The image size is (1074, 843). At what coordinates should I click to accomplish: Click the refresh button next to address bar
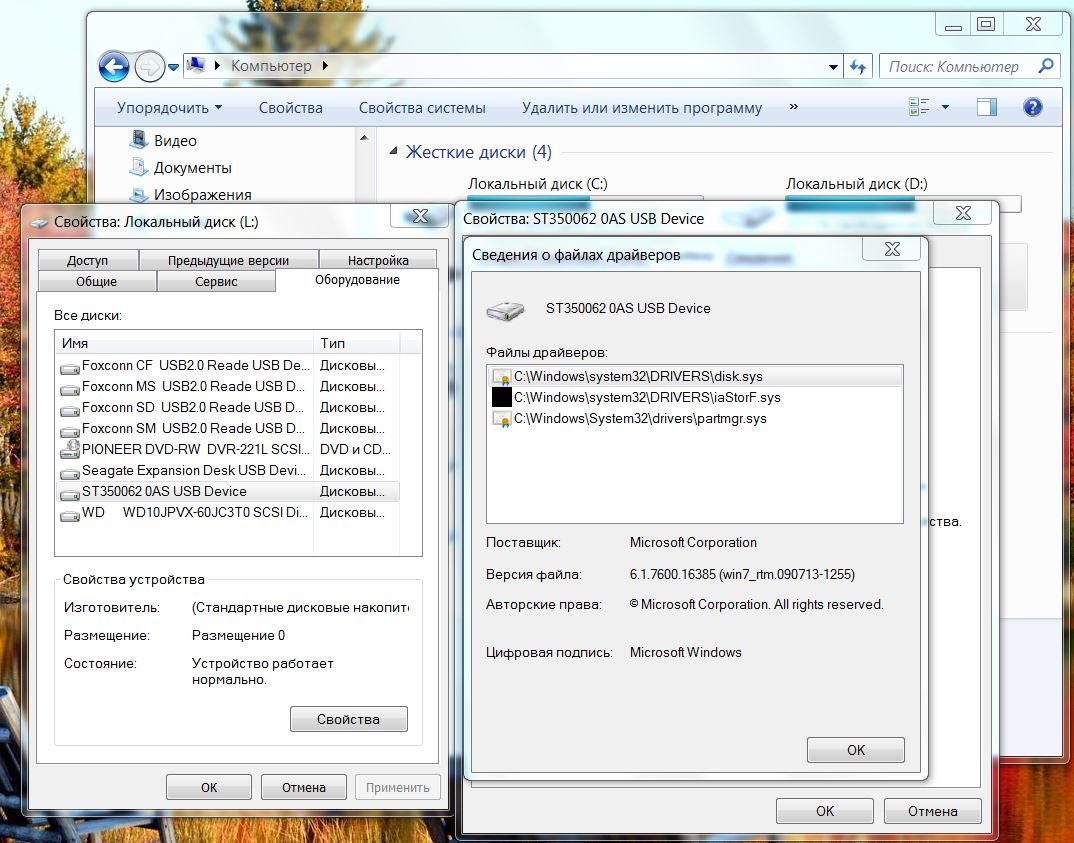click(x=858, y=67)
